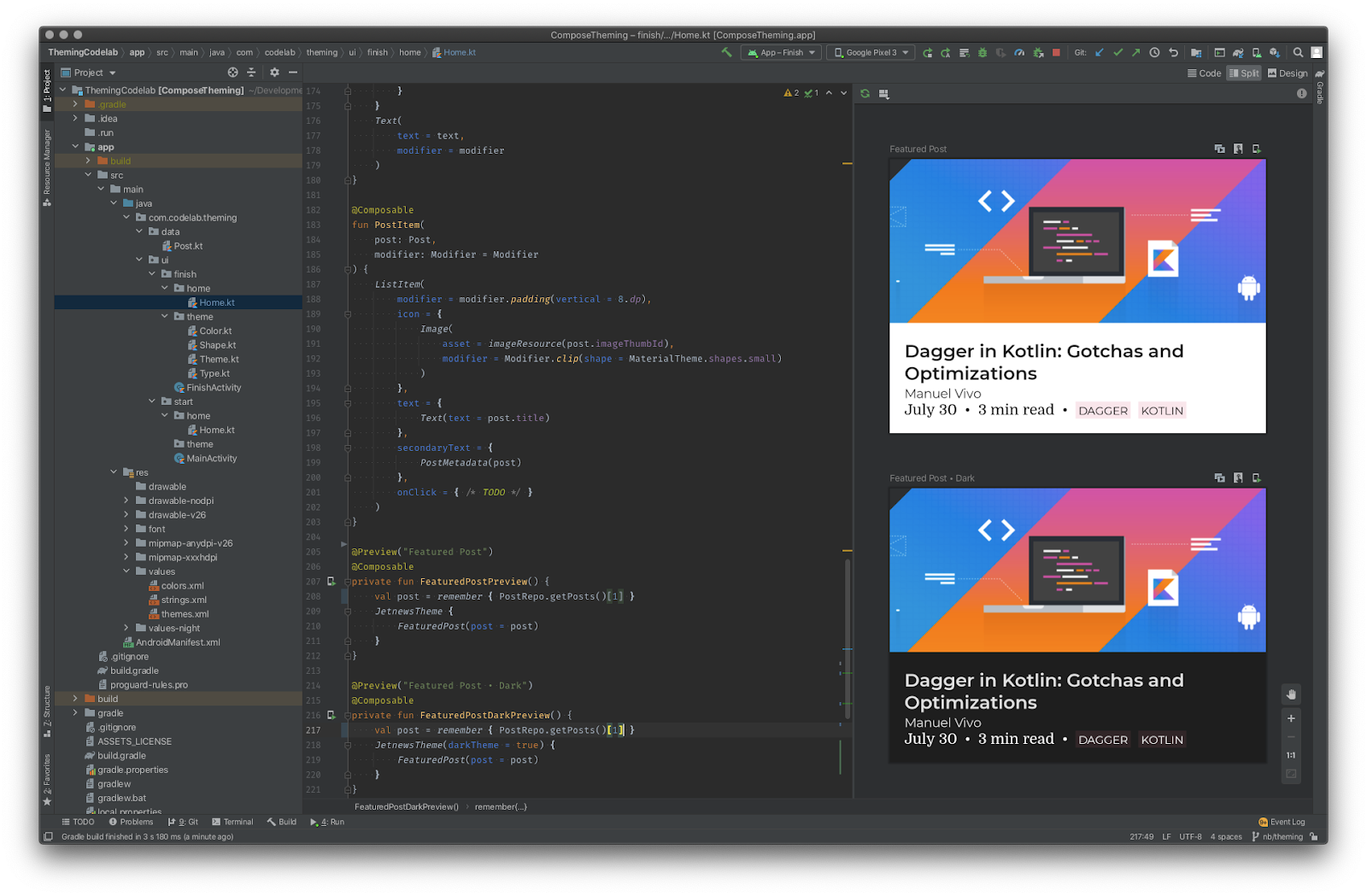The image size is (1367, 896).
Task: Expand the values-night folder in tree
Action: 126,629
